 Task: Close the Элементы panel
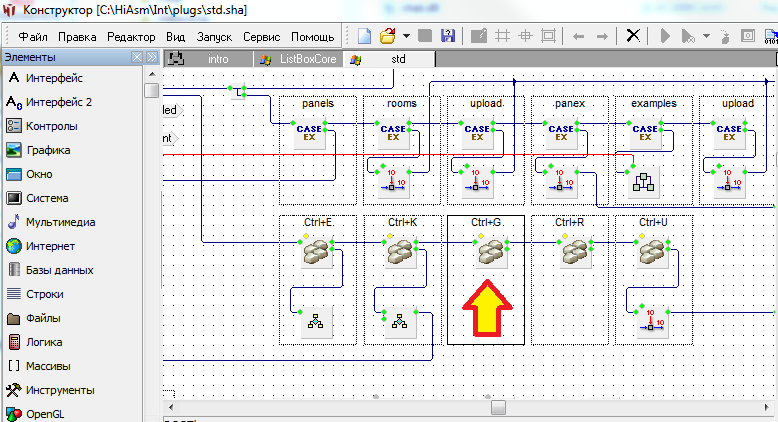click(x=137, y=59)
